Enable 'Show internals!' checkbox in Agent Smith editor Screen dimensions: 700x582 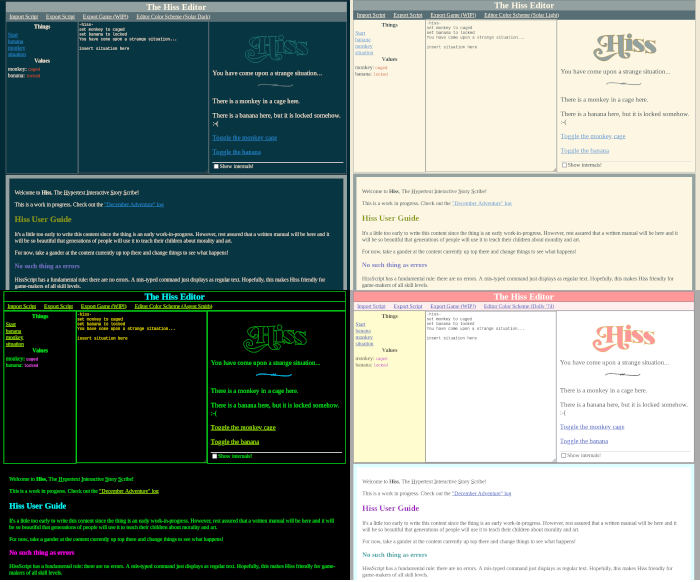(215, 456)
